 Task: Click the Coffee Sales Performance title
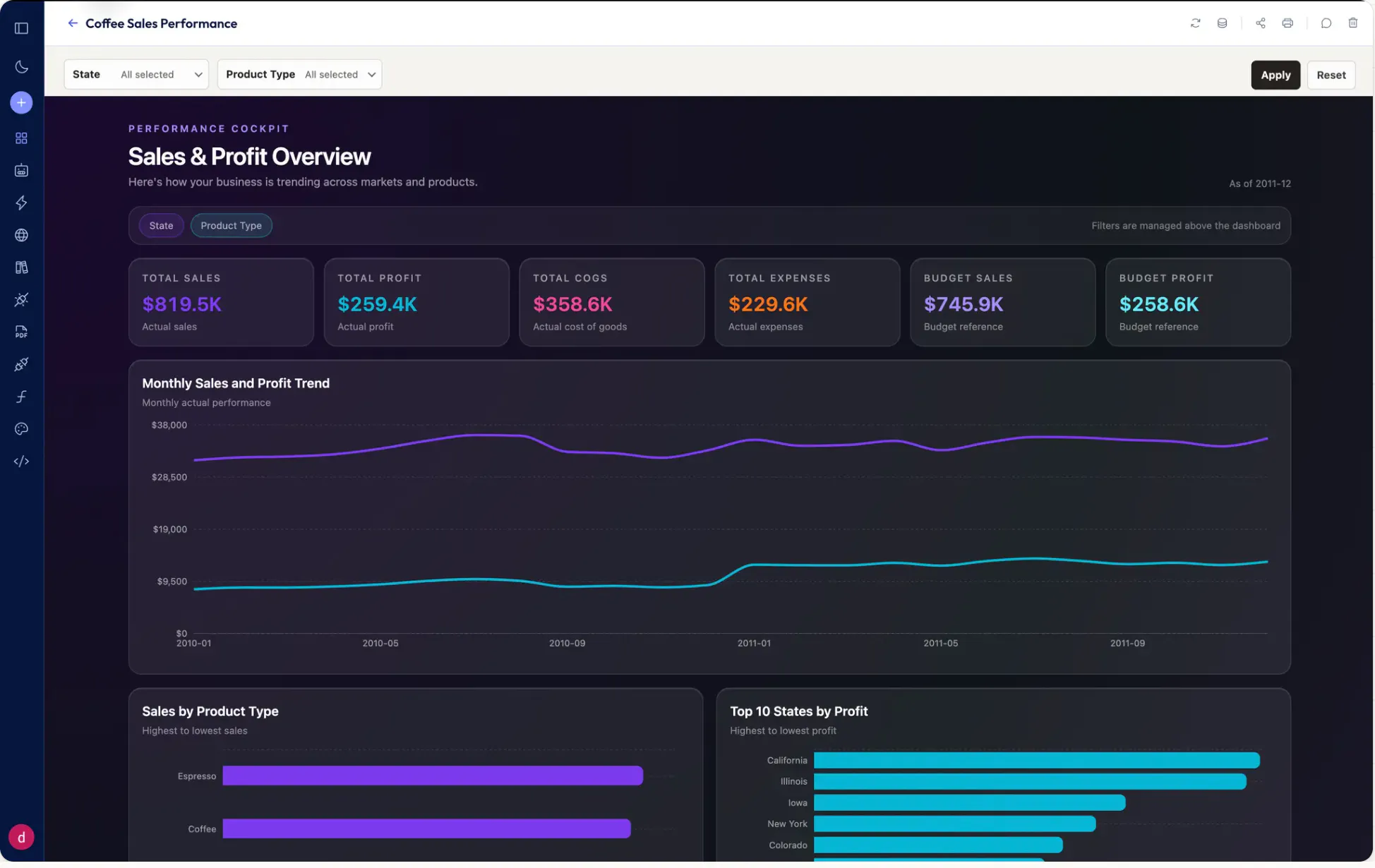[x=161, y=24]
